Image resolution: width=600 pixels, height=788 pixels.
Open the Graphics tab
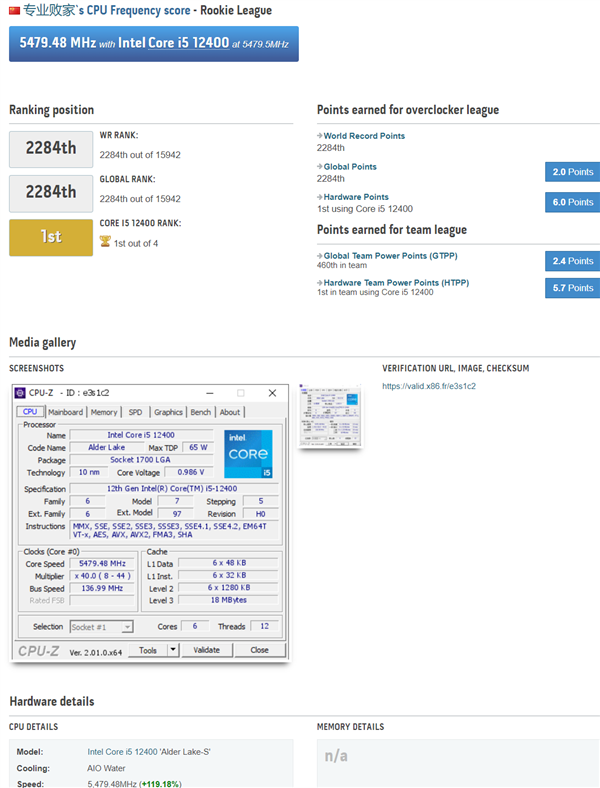[x=168, y=412]
